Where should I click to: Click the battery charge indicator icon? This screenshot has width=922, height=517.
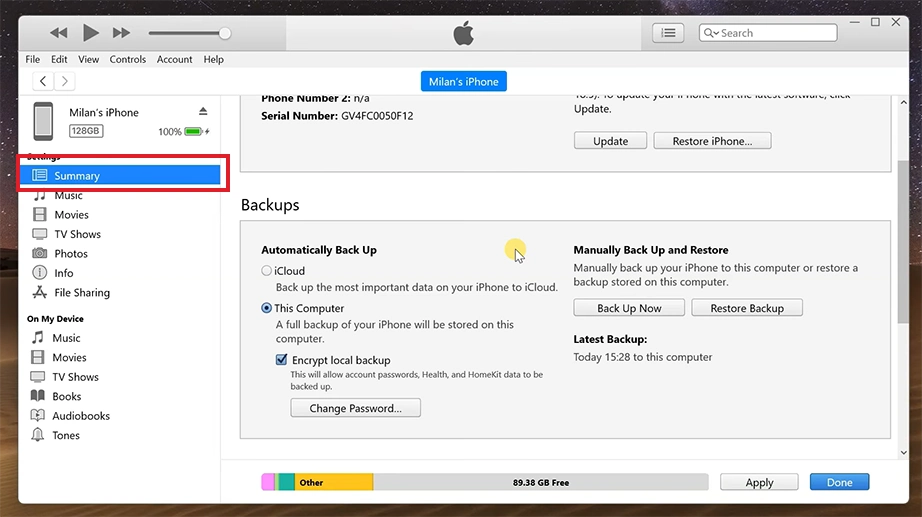pyautogui.click(x=193, y=131)
